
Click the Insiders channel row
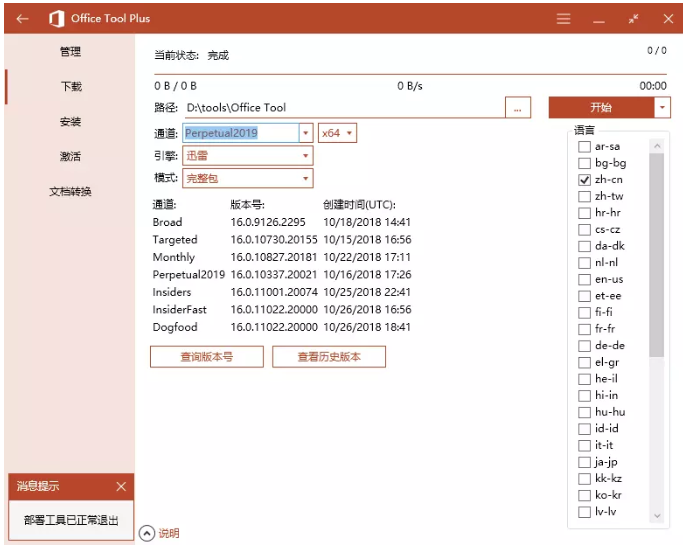(282, 292)
